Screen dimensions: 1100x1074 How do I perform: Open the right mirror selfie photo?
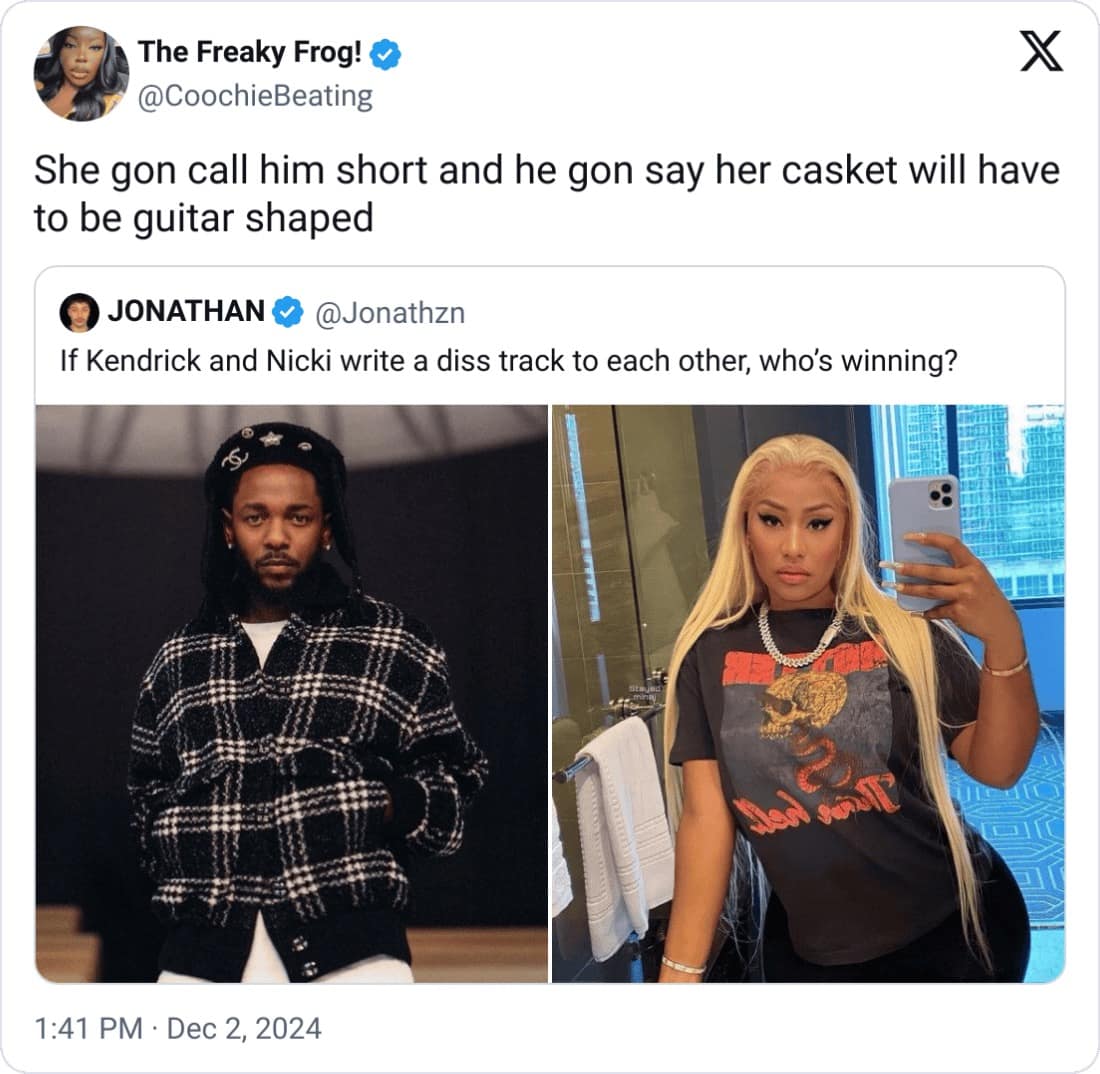click(x=808, y=693)
